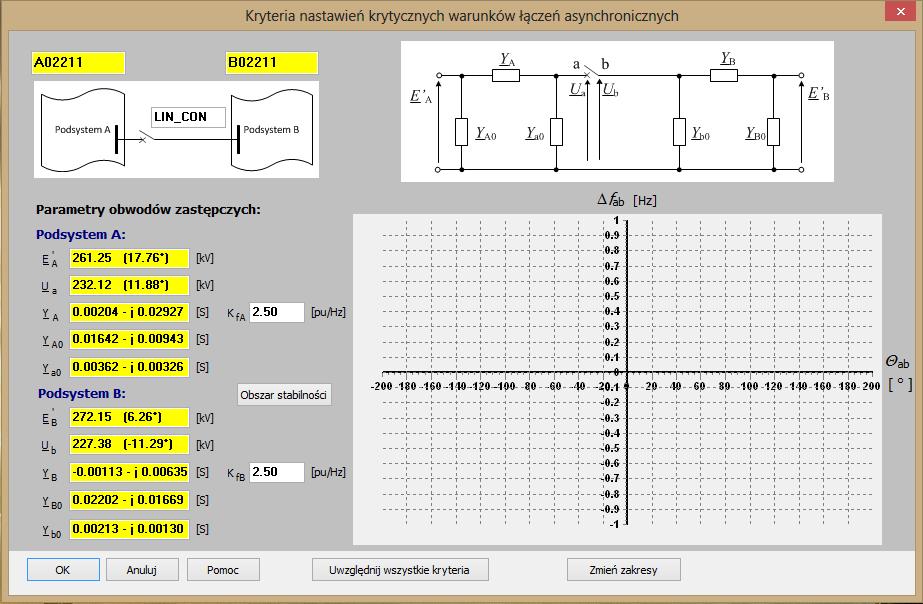
Task: Click the E'B source label in circuit
Action: coord(818,94)
